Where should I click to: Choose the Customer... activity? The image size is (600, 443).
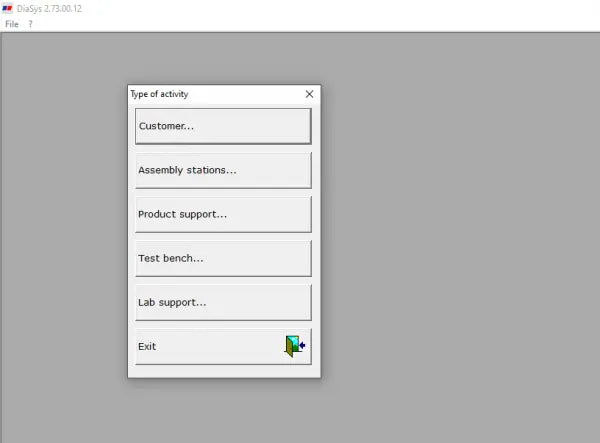pos(223,126)
